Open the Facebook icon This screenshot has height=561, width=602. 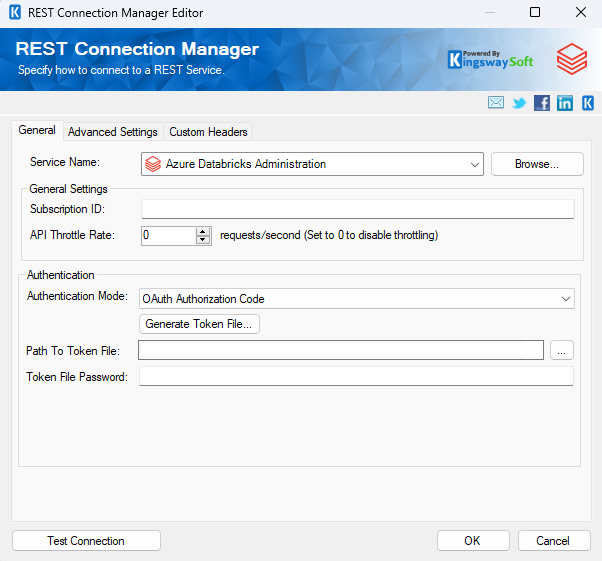pos(542,103)
